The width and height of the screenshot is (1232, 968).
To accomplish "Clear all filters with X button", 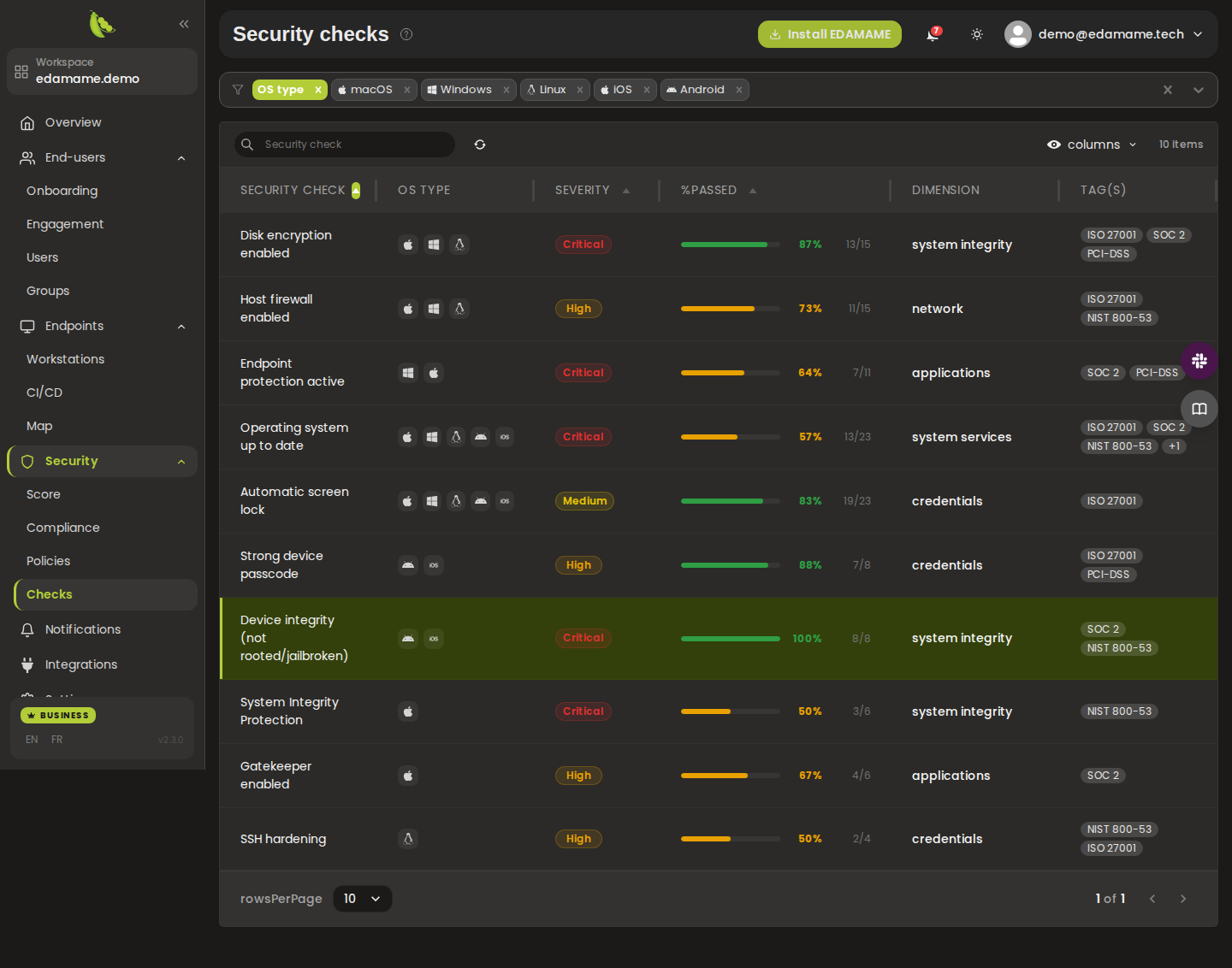I will [x=1168, y=90].
